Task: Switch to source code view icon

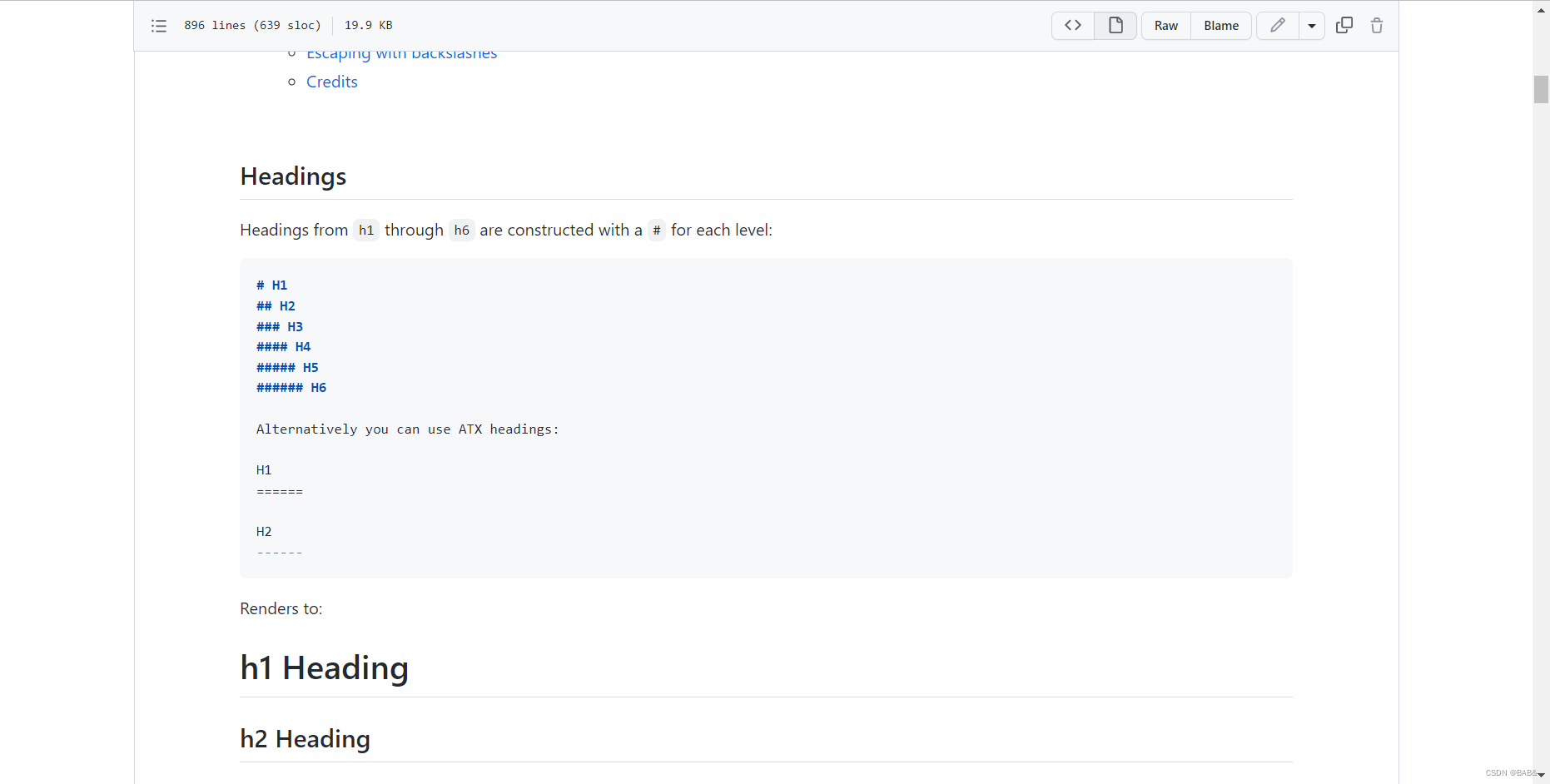Action: (x=1073, y=26)
